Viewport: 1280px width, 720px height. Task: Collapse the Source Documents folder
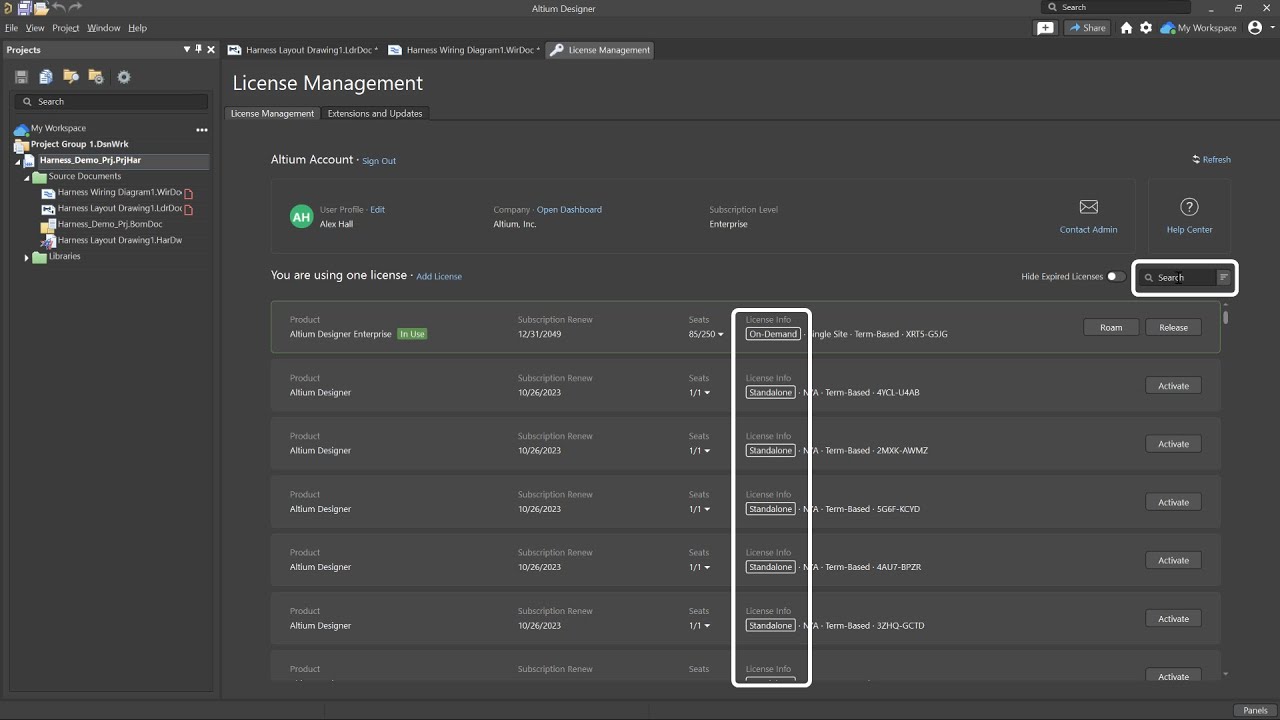pos(27,177)
